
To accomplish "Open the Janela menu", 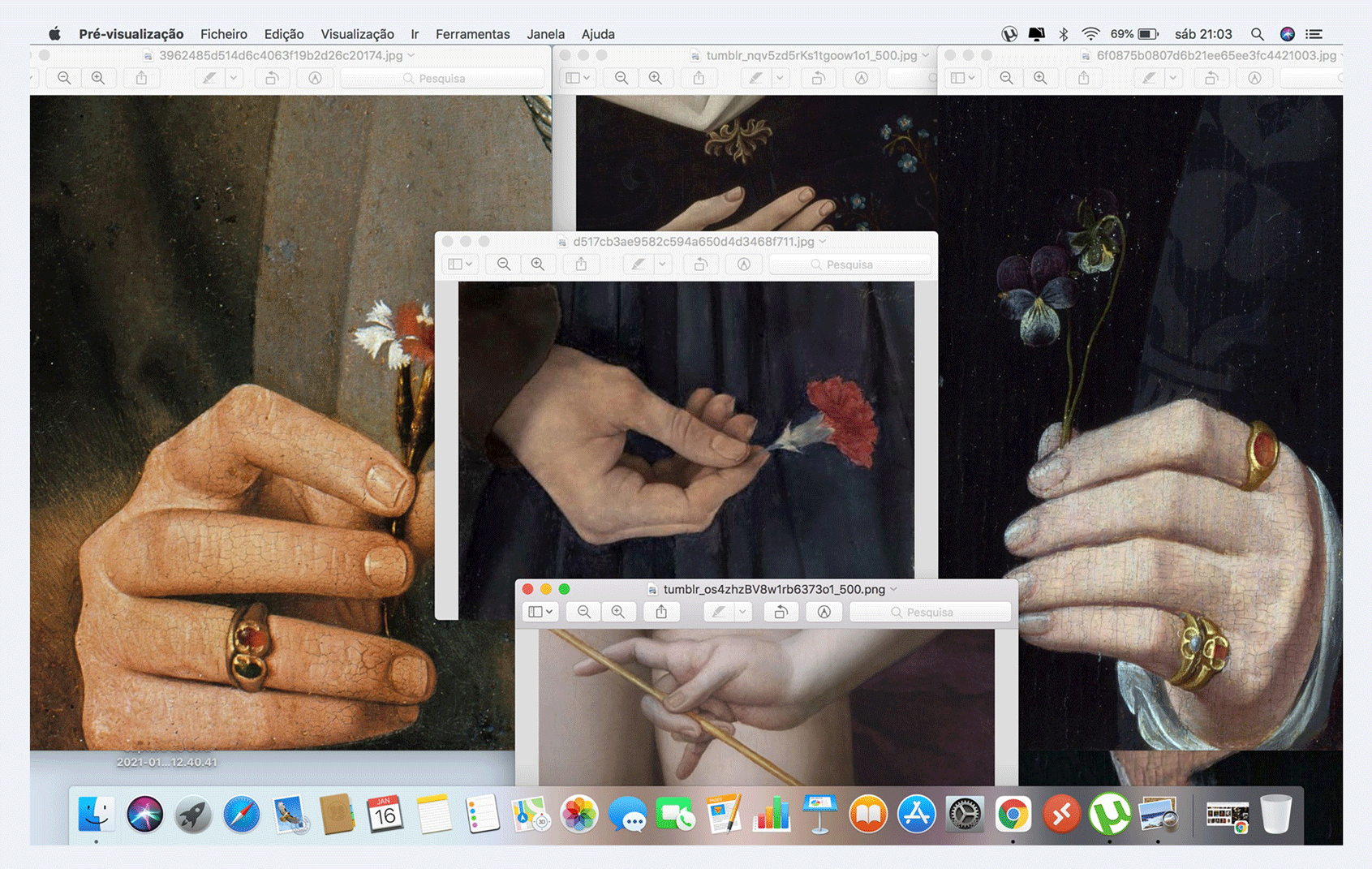I will pyautogui.click(x=545, y=34).
